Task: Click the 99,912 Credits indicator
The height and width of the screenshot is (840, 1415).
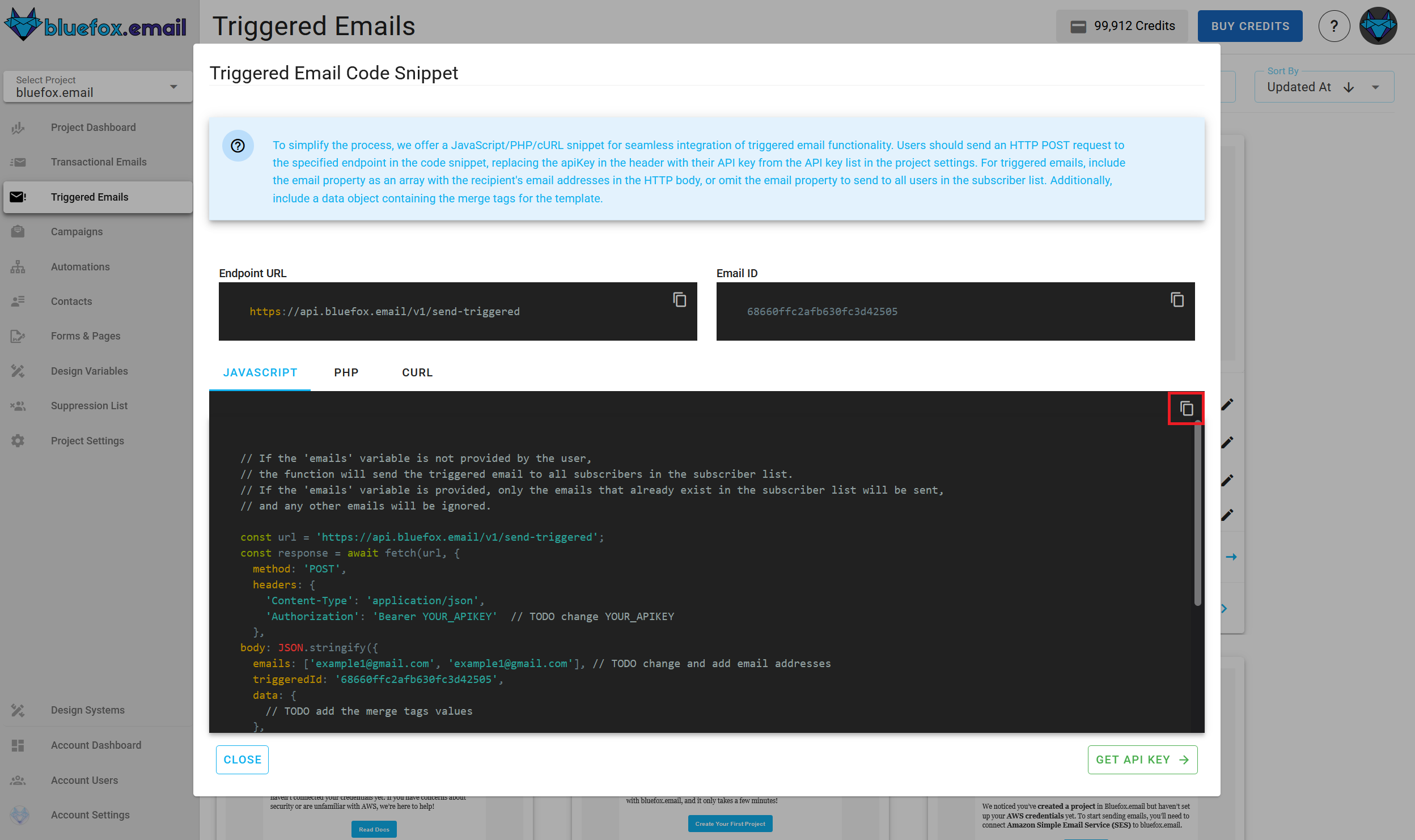Action: [x=1122, y=26]
